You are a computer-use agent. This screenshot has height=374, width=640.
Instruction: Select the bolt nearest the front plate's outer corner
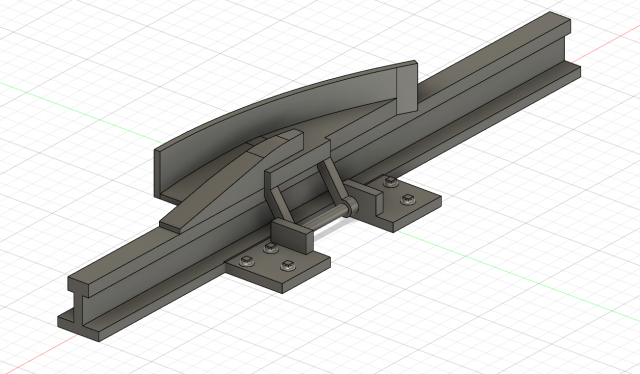coord(288,266)
